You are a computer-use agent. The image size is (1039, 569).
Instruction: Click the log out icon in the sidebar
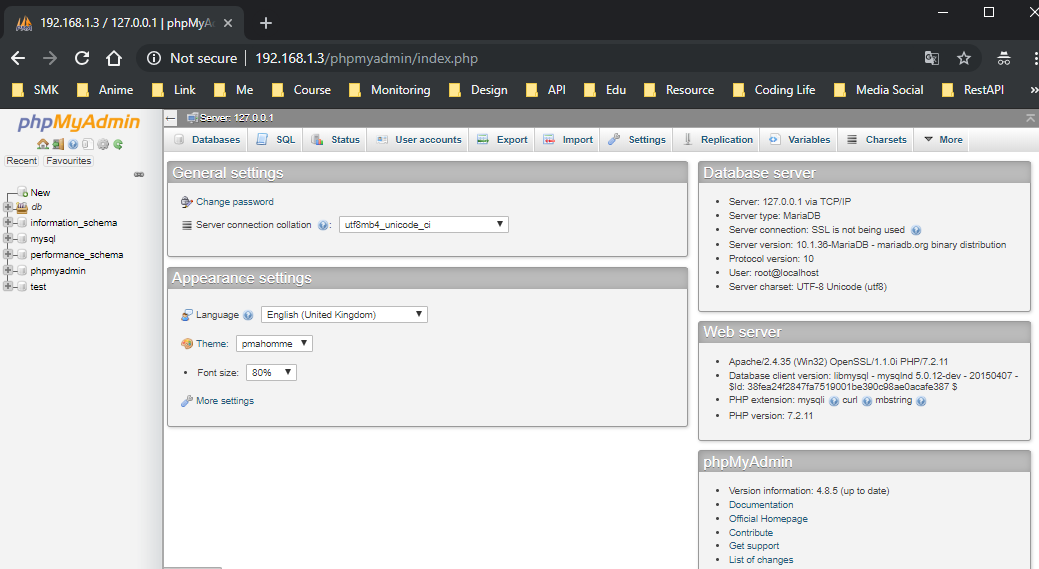point(58,144)
